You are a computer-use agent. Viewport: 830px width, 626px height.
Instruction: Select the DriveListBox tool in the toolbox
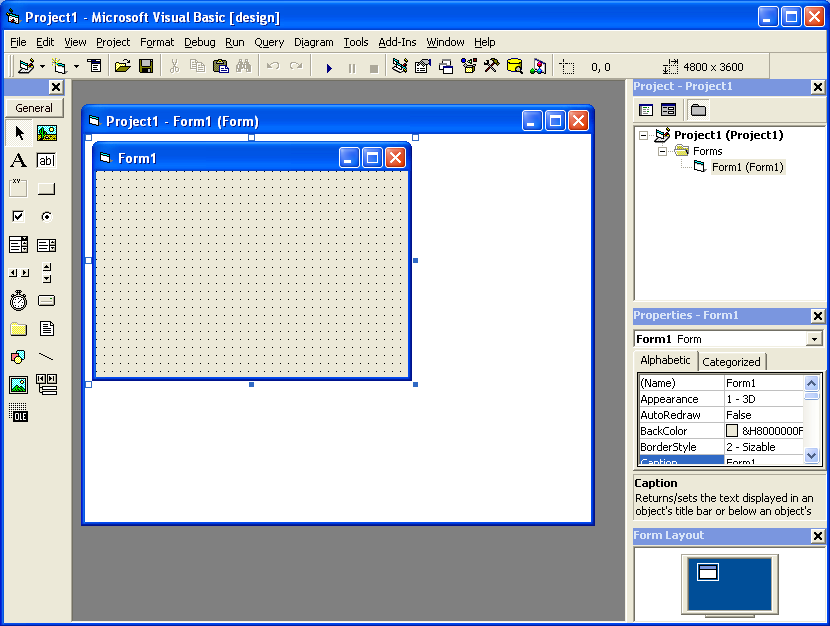click(47, 301)
